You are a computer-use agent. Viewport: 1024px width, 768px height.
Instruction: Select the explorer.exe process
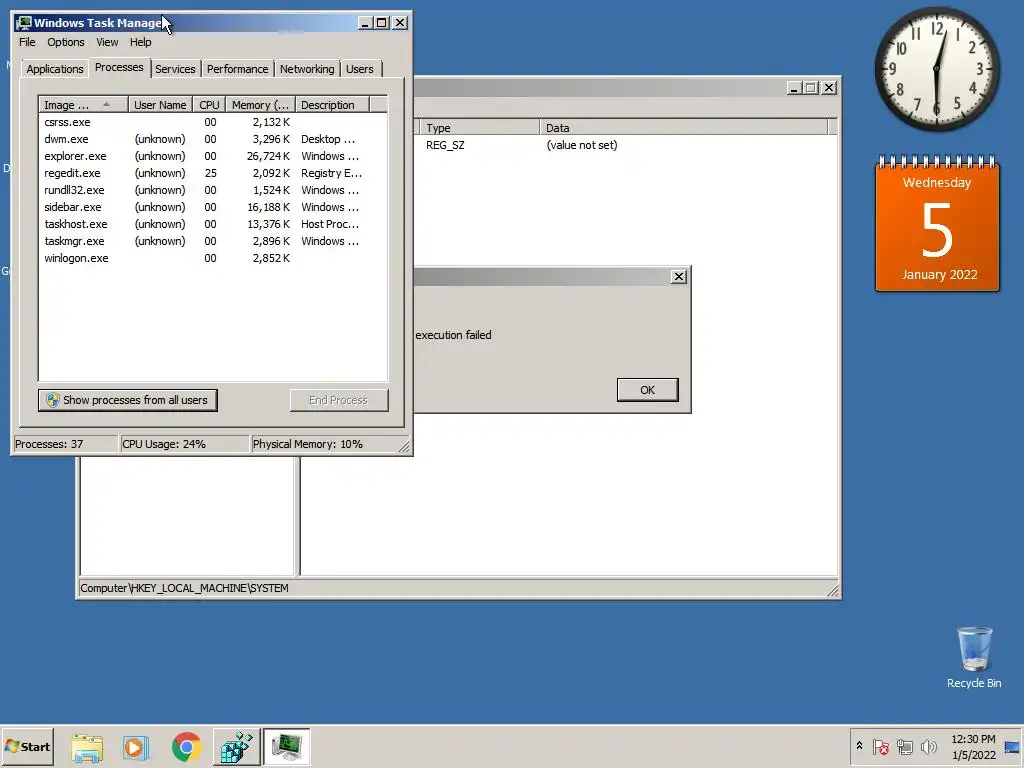click(212, 156)
